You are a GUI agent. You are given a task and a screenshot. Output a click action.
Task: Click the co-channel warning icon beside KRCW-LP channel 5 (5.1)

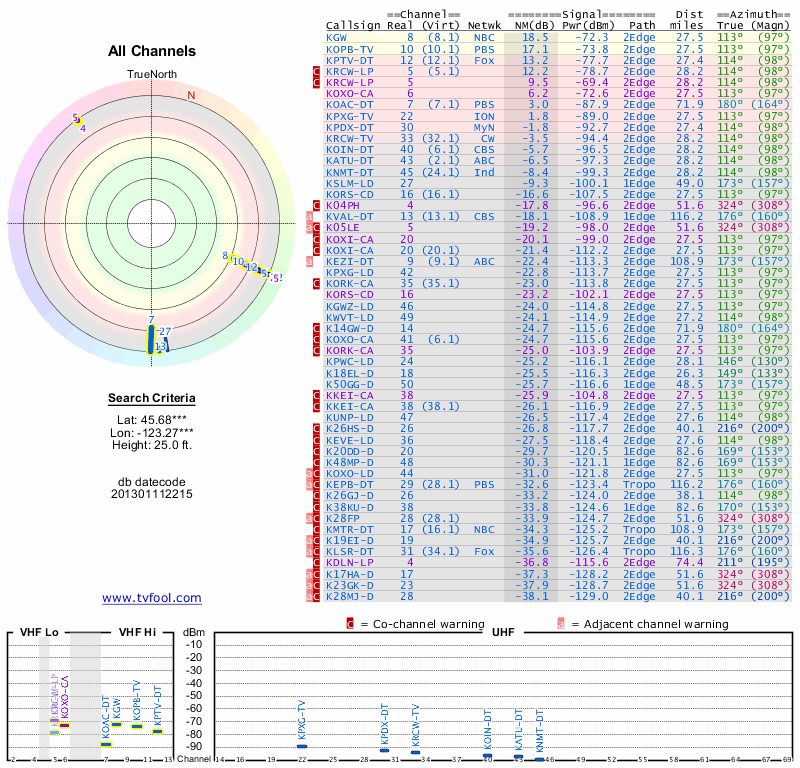tap(316, 71)
